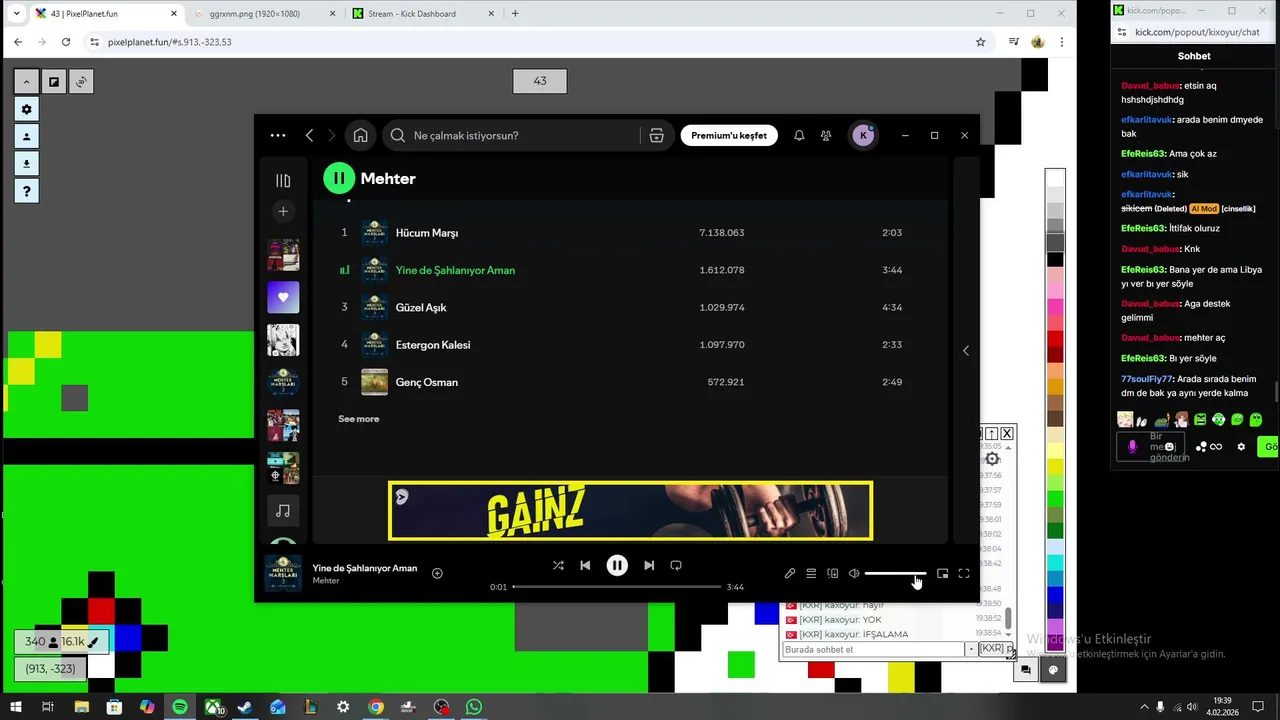Open WhatsApp from the Windows taskbar

[x=474, y=707]
